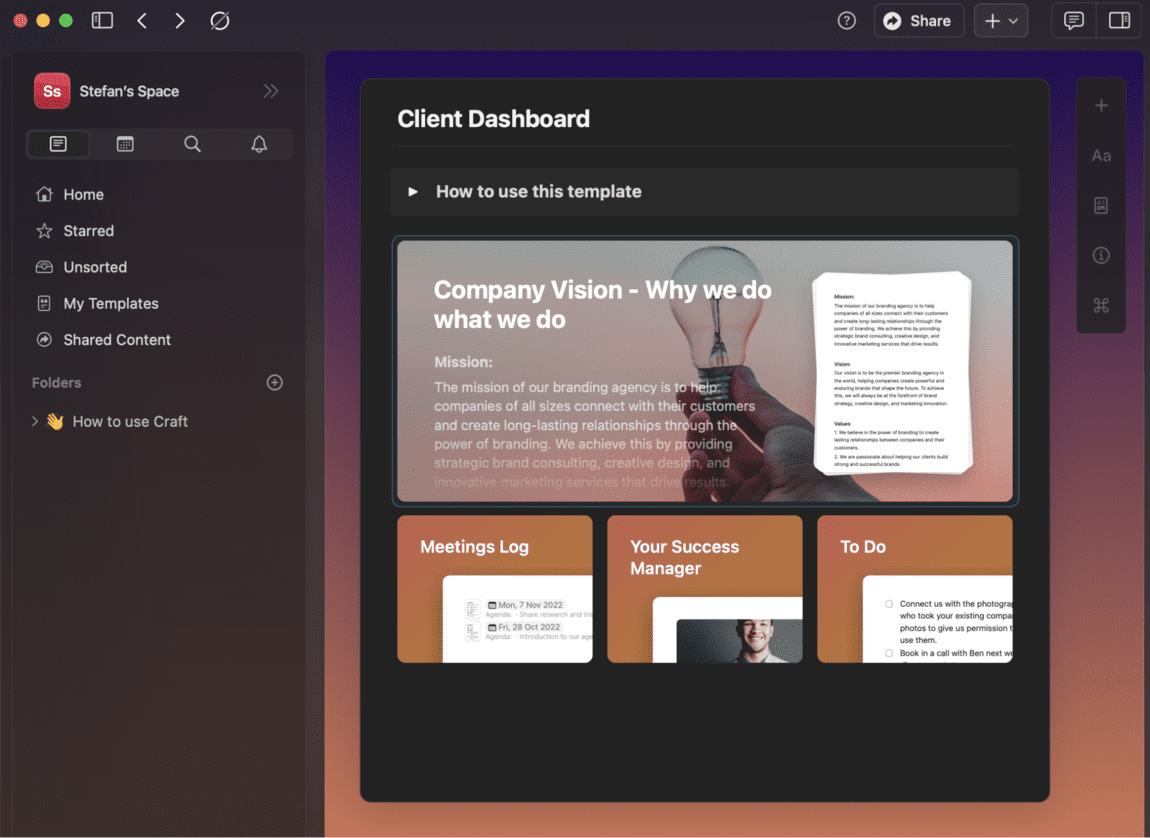Go forward with the right arrow

coord(180,21)
